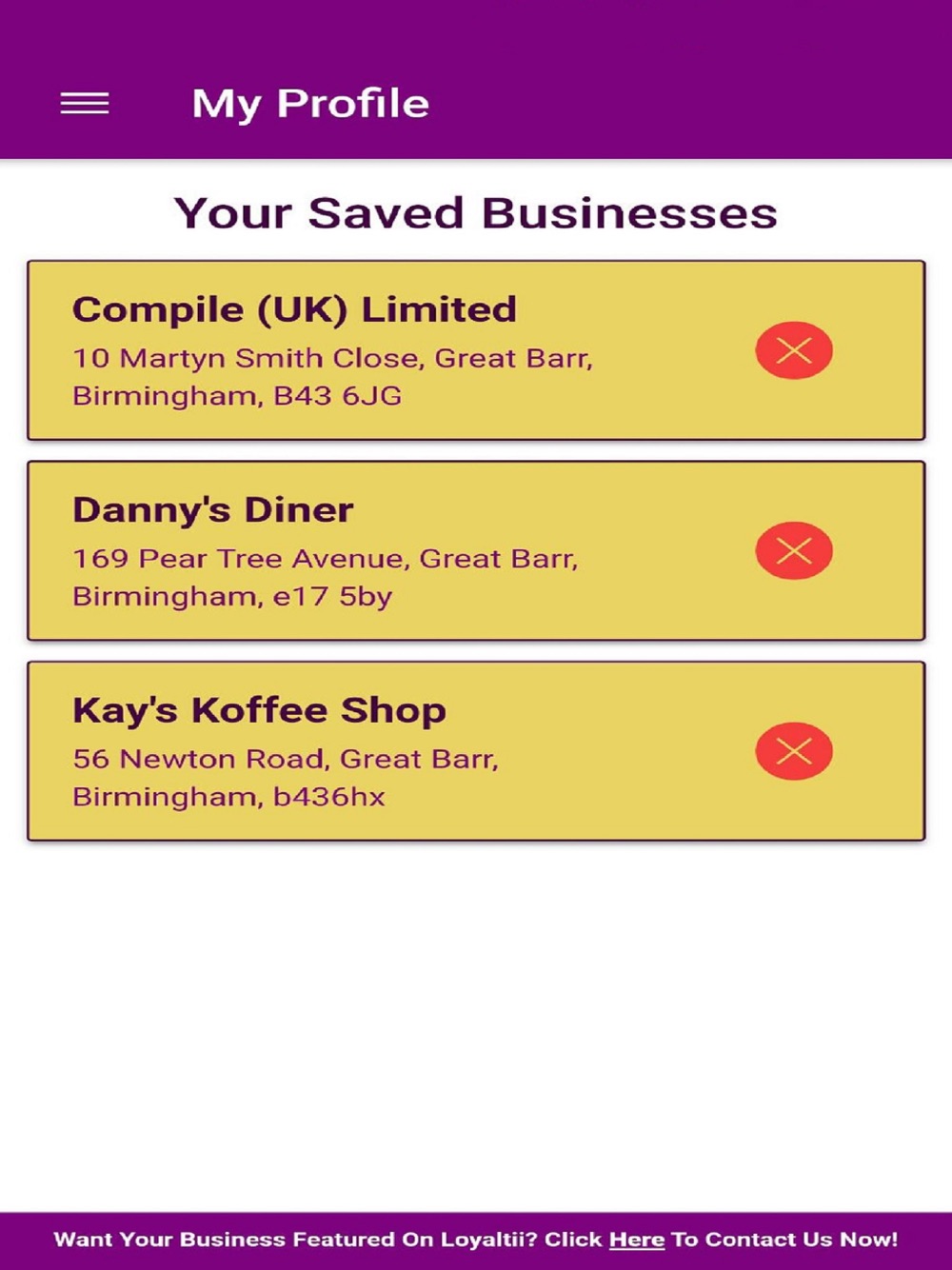The width and height of the screenshot is (952, 1270).
Task: Click the Here link to contact Loyaltii
Action: click(636, 1240)
